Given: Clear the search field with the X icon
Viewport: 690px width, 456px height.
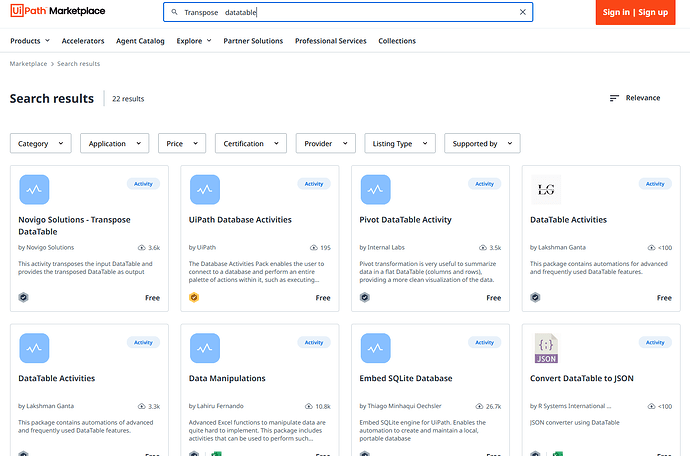Looking at the screenshot, I should point(523,12).
